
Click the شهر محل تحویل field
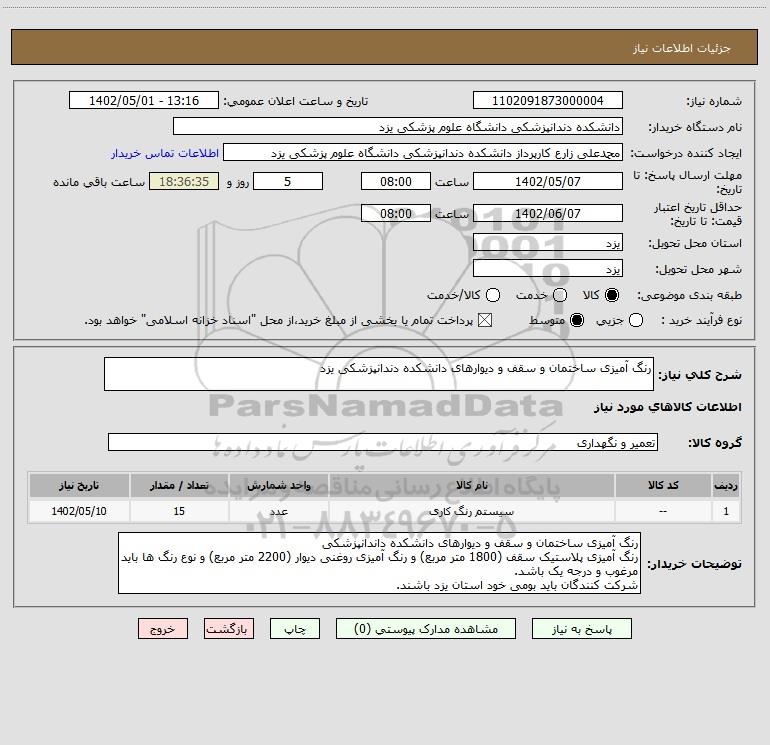[x=548, y=269]
